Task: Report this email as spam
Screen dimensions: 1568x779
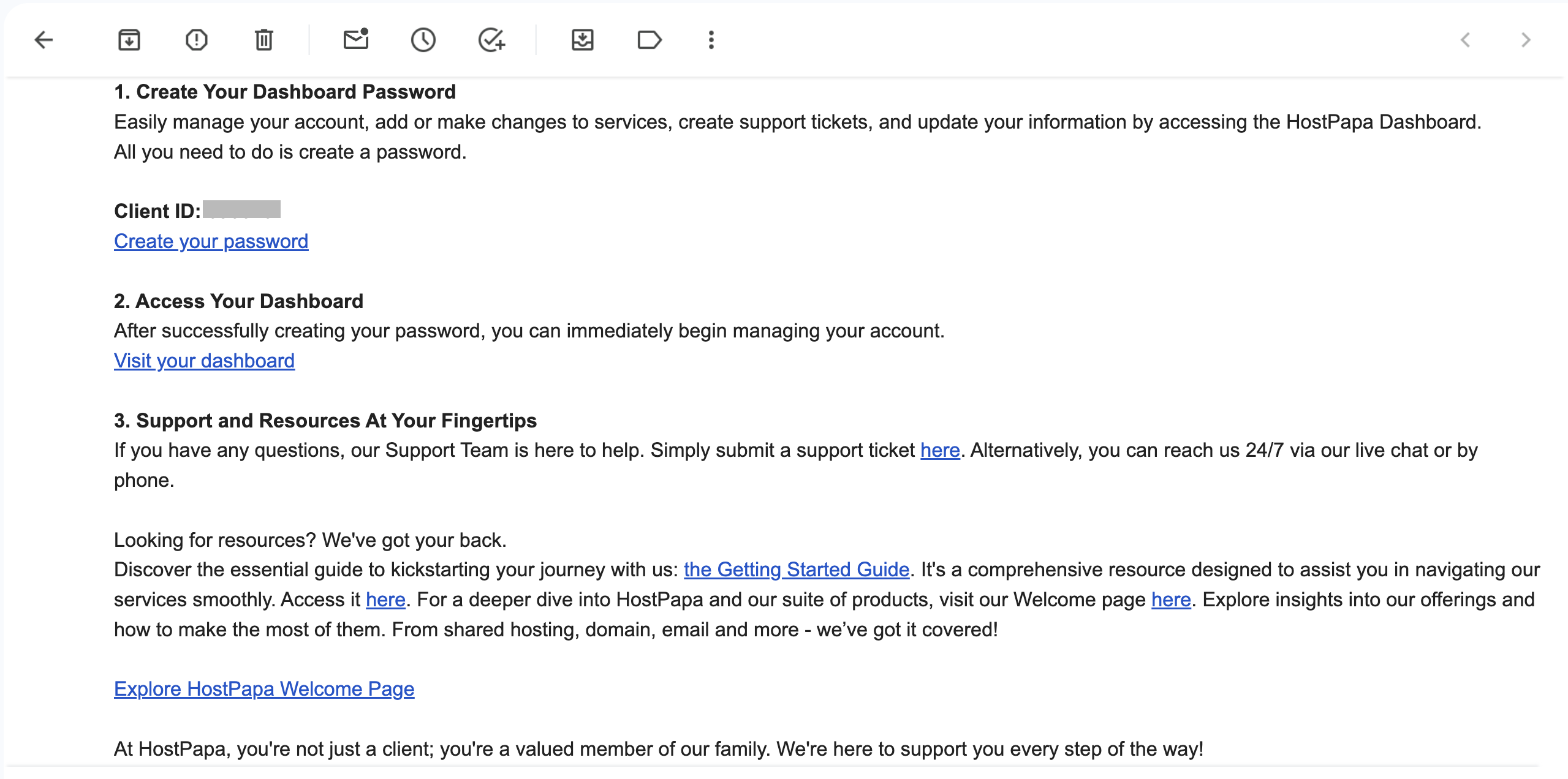Action: 197,40
